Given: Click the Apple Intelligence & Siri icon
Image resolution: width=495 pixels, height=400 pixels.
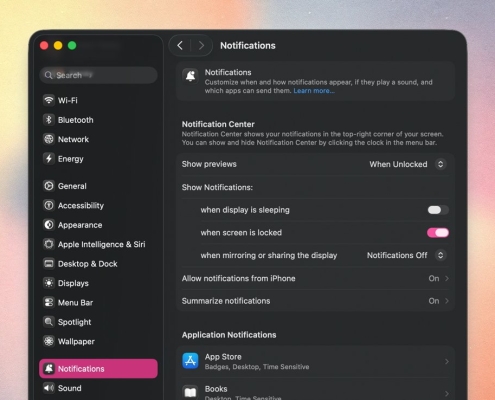Looking at the screenshot, I should pyautogui.click(x=49, y=244).
